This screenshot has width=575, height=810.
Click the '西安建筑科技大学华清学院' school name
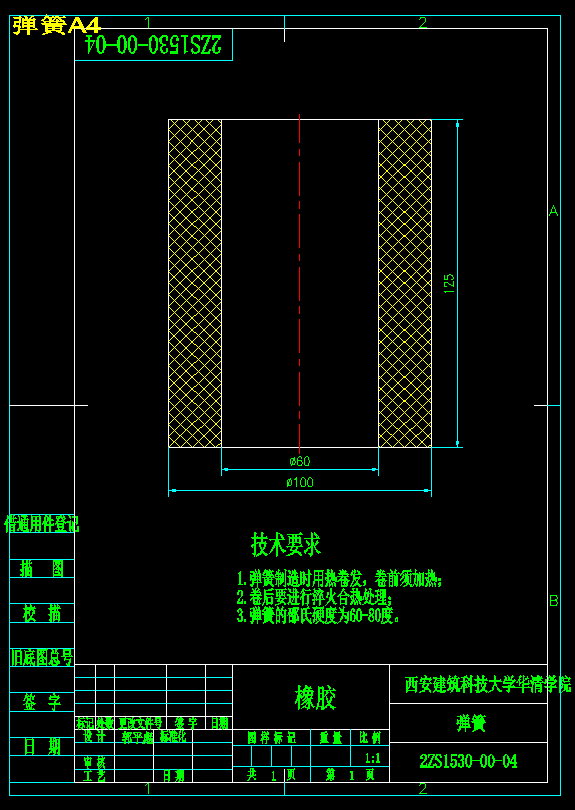[488, 685]
